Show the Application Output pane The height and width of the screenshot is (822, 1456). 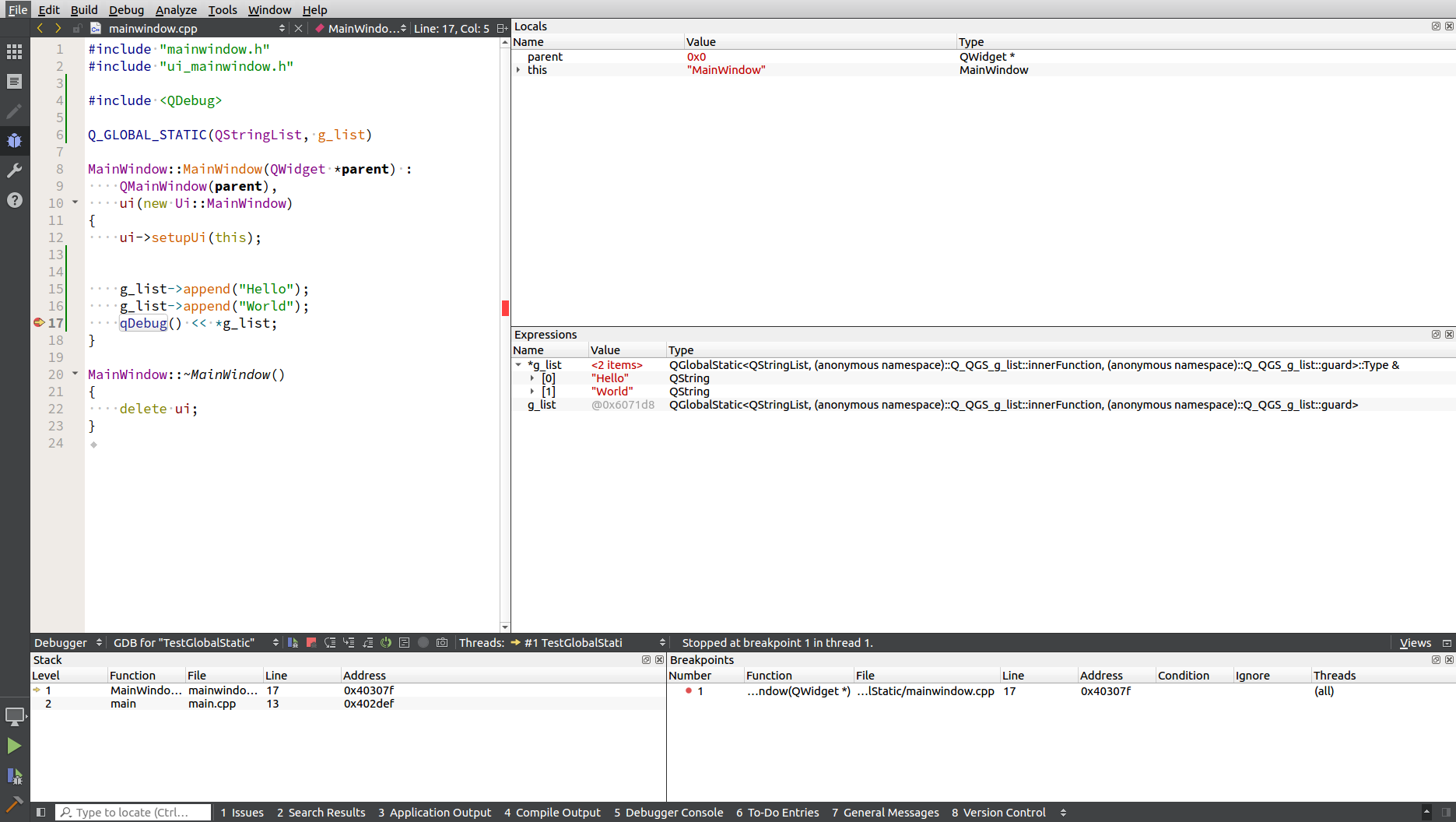[x=435, y=812]
